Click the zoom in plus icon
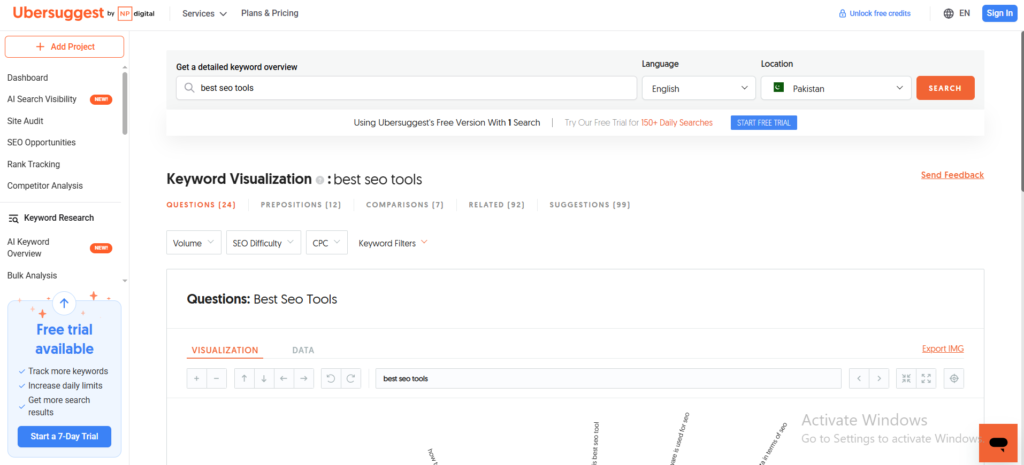This screenshot has width=1024, height=465. coord(197,379)
